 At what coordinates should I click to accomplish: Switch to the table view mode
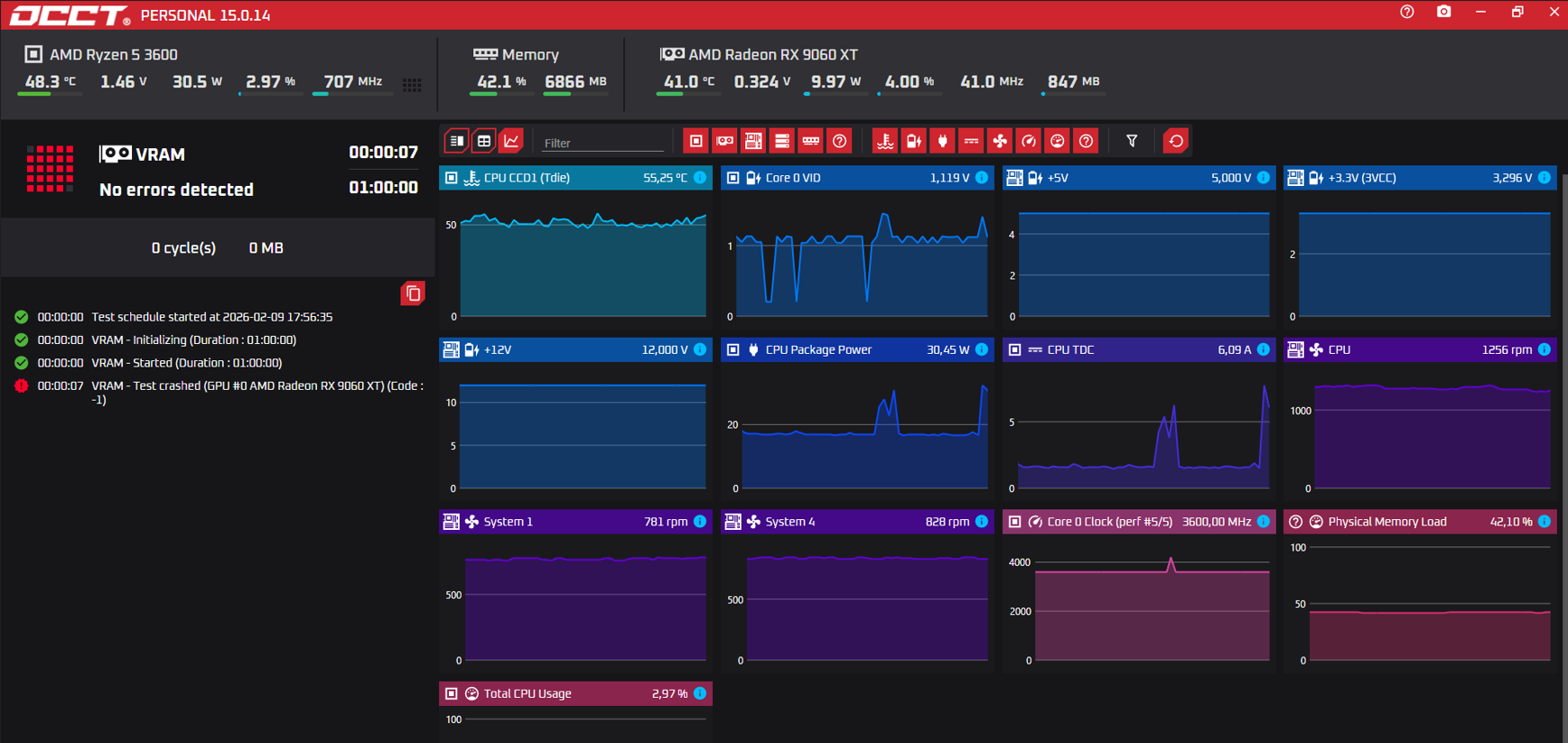point(484,141)
